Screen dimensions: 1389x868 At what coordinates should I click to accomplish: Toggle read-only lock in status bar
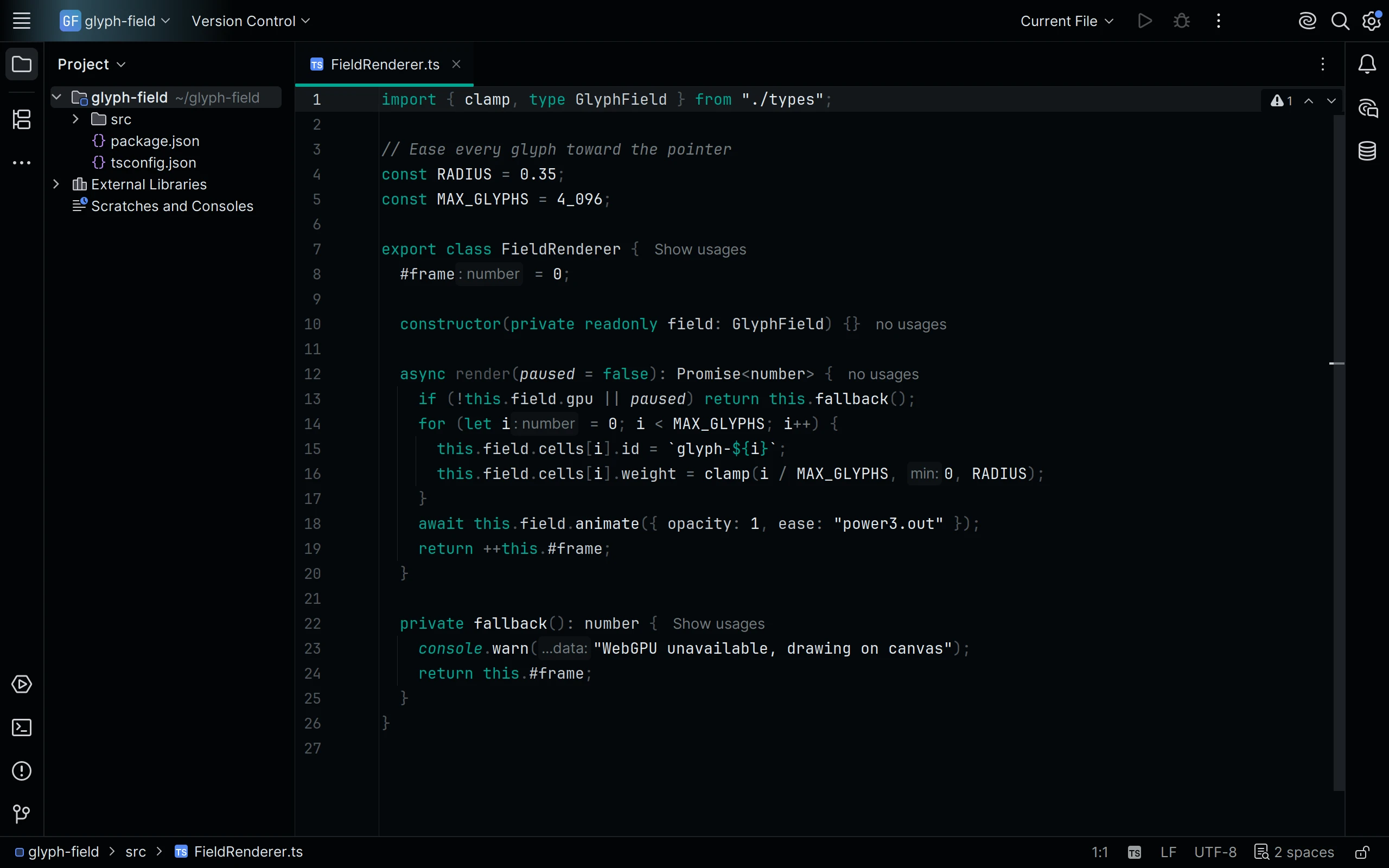coord(1362,852)
